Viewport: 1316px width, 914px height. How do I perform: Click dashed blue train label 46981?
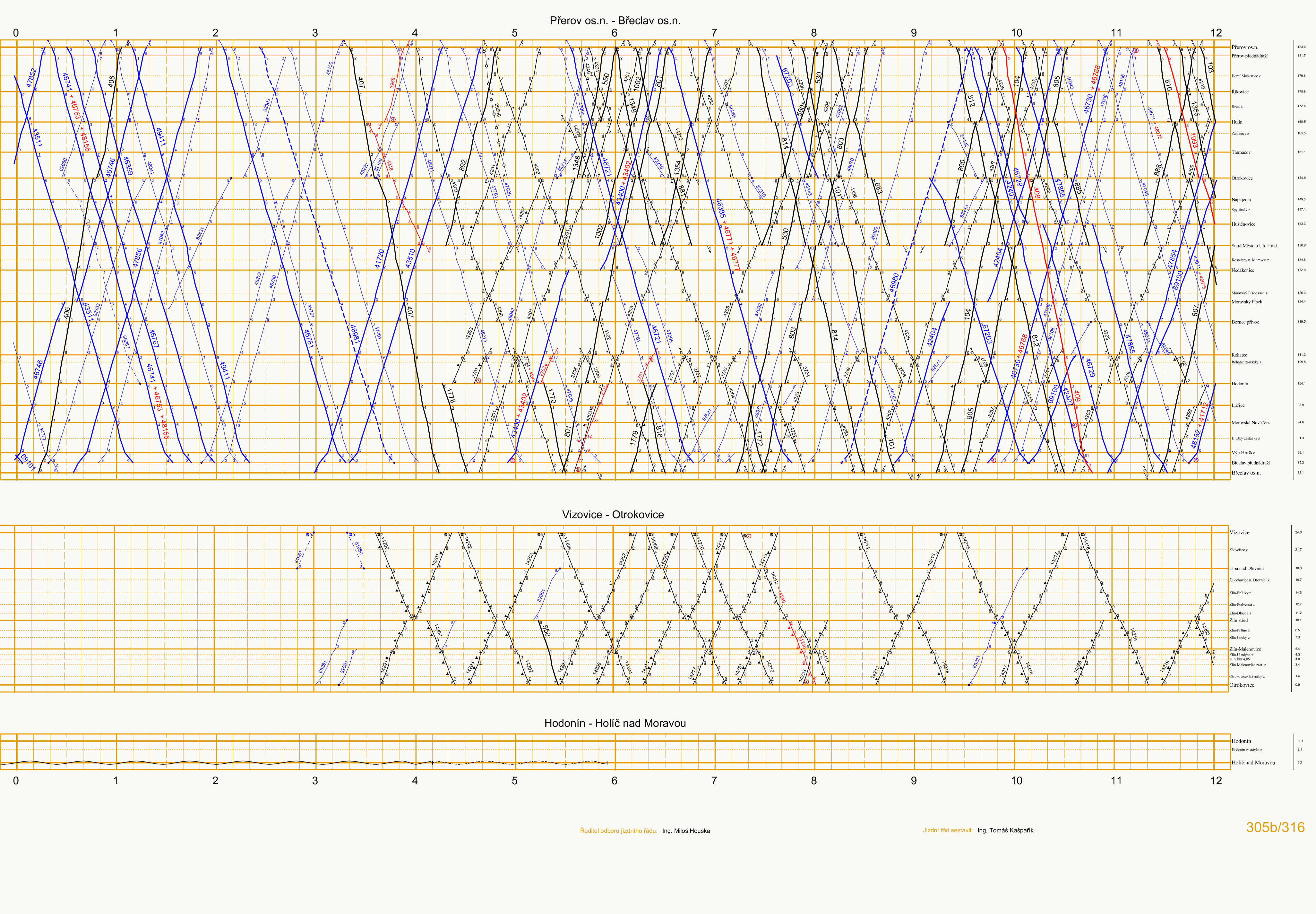tap(355, 334)
